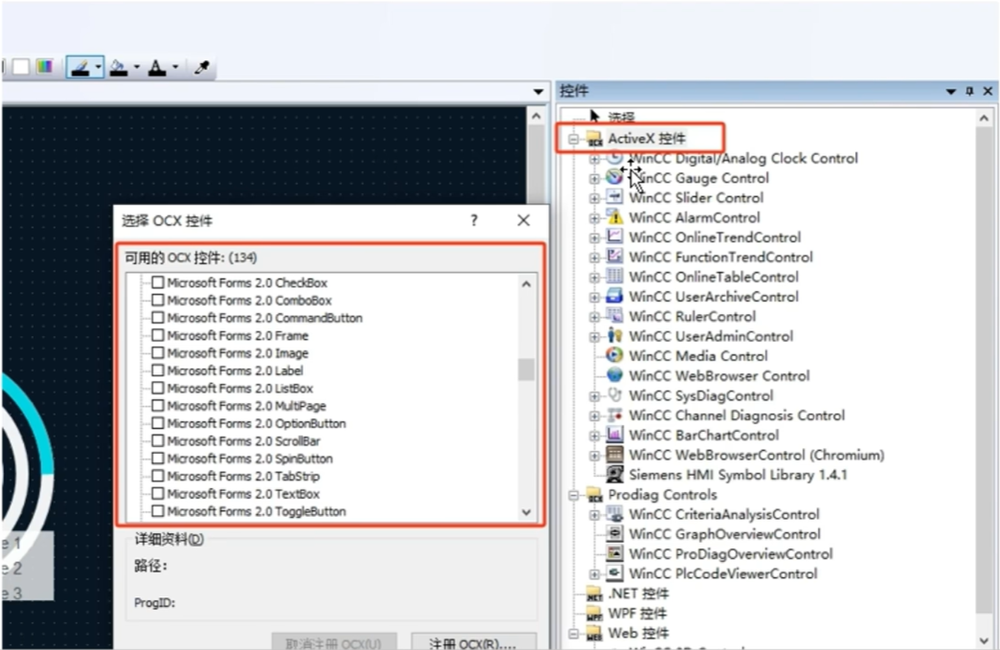Image resolution: width=1000 pixels, height=650 pixels.
Task: Enable Microsoft Forms 2.0 ListBox checkbox
Action: point(157,388)
